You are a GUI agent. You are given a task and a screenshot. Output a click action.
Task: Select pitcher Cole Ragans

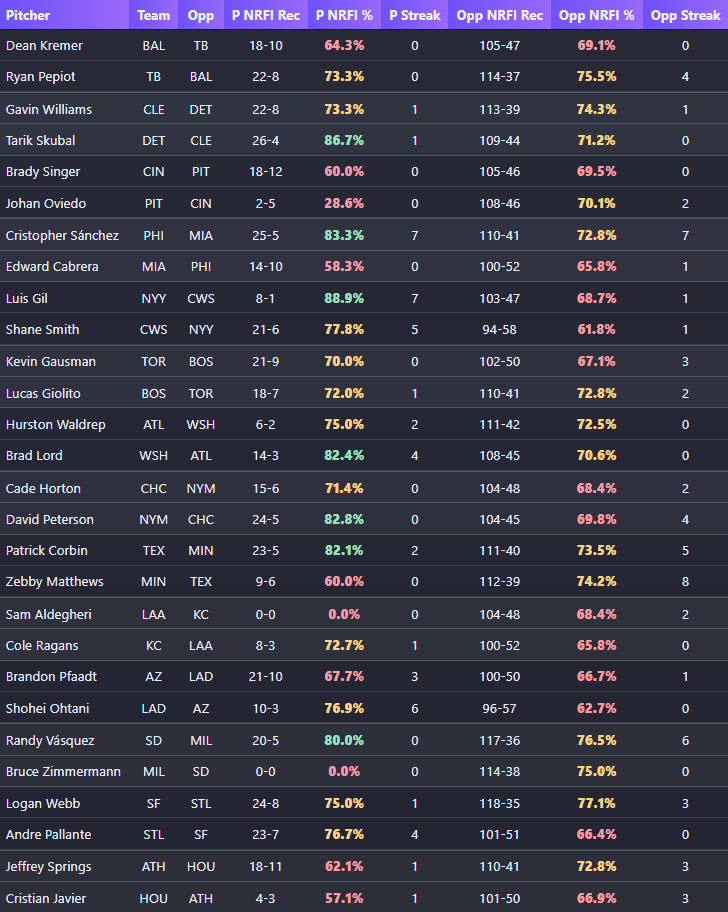(42, 646)
